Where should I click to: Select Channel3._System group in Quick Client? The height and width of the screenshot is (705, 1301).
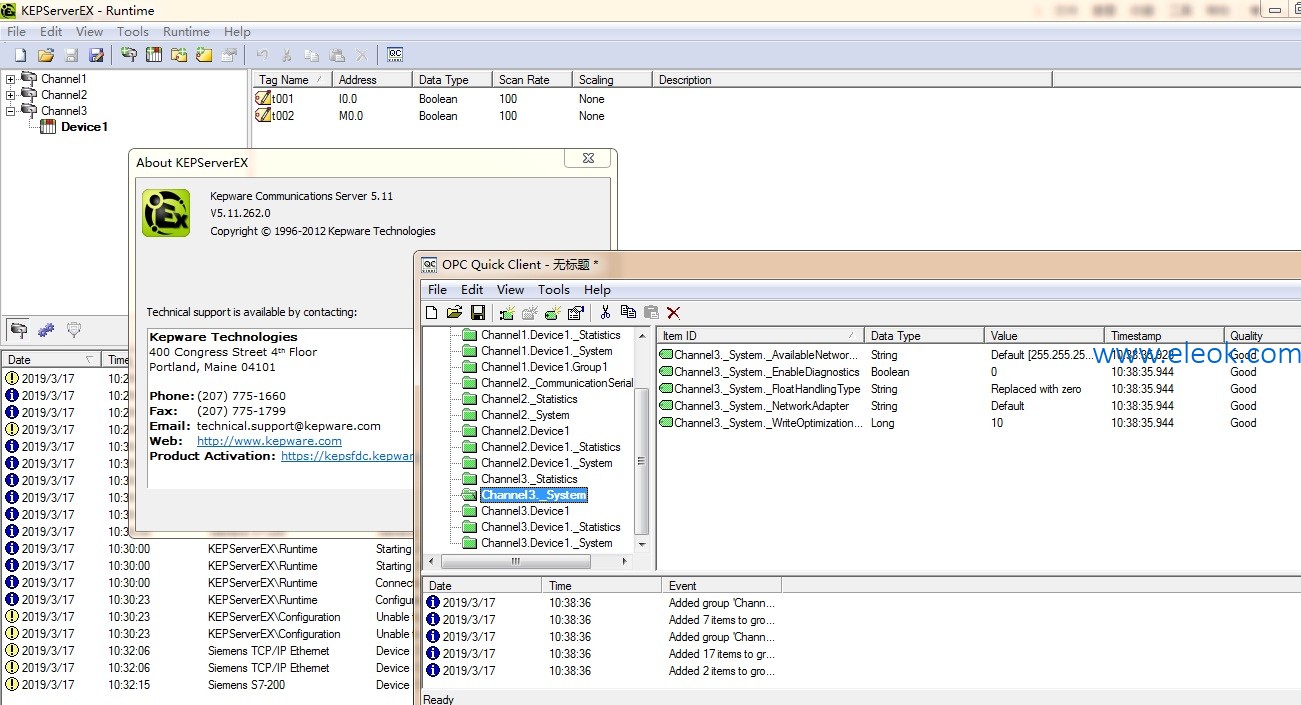(x=533, y=495)
